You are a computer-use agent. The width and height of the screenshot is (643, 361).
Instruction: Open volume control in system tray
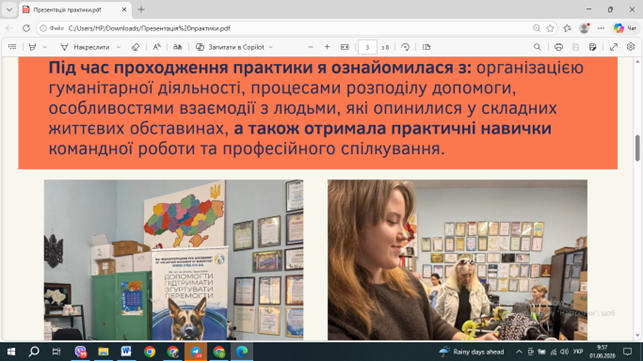[x=564, y=352]
